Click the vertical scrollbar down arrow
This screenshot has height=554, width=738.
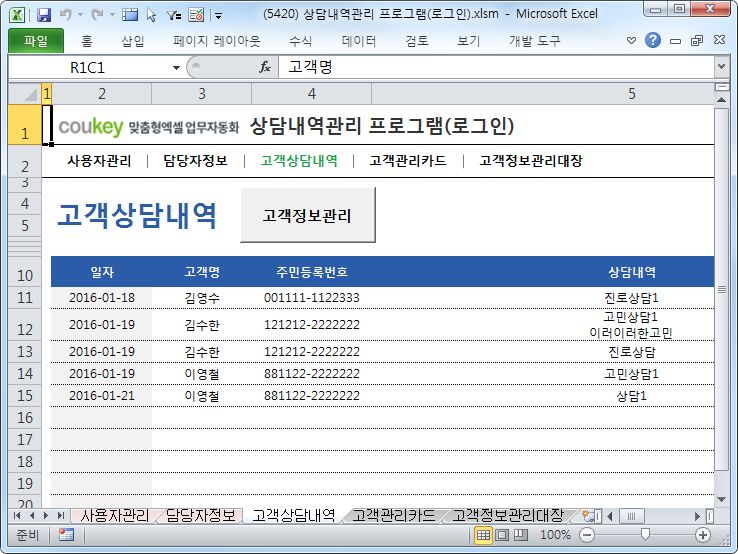[x=721, y=500]
